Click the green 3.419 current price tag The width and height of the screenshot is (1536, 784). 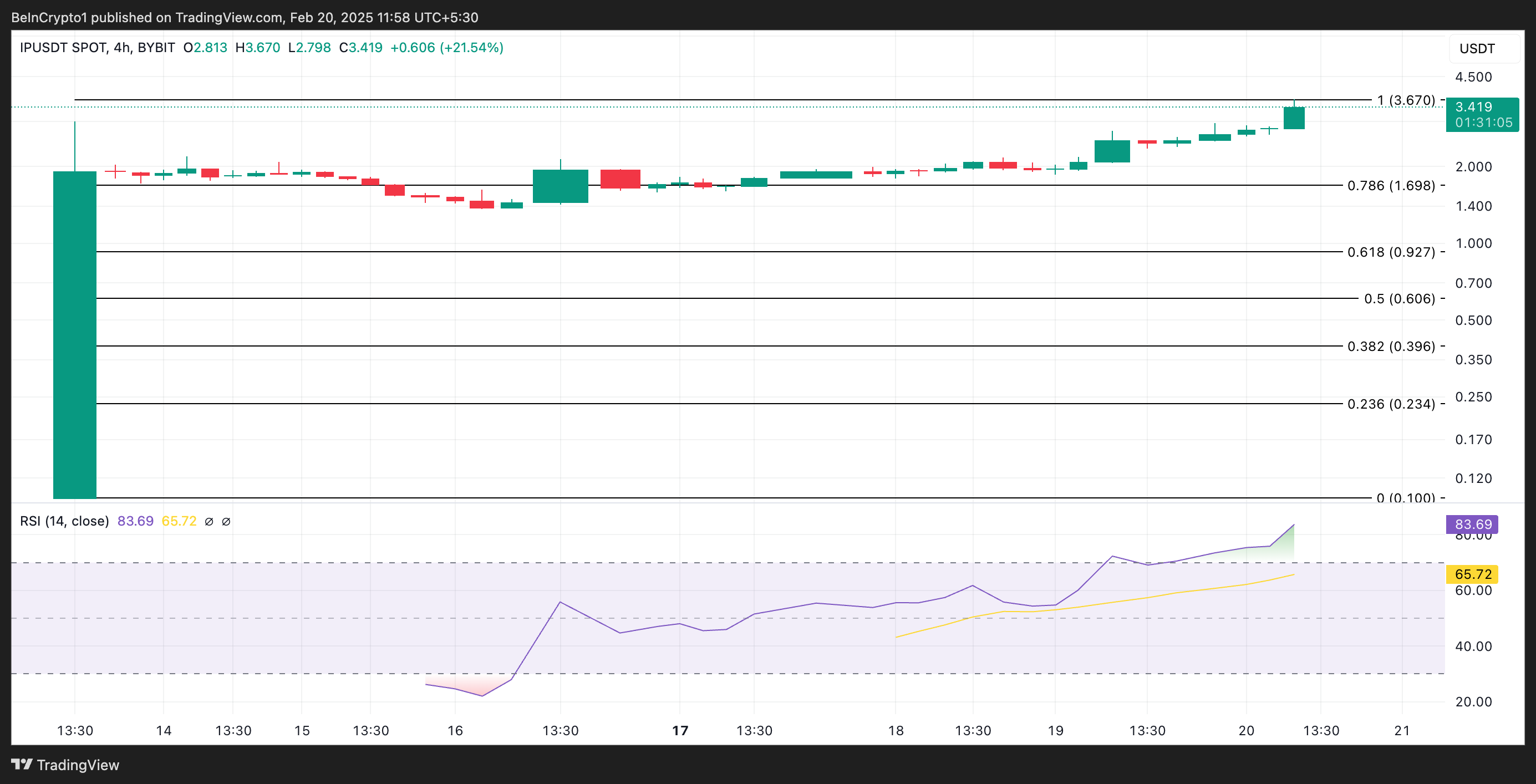(x=1482, y=114)
